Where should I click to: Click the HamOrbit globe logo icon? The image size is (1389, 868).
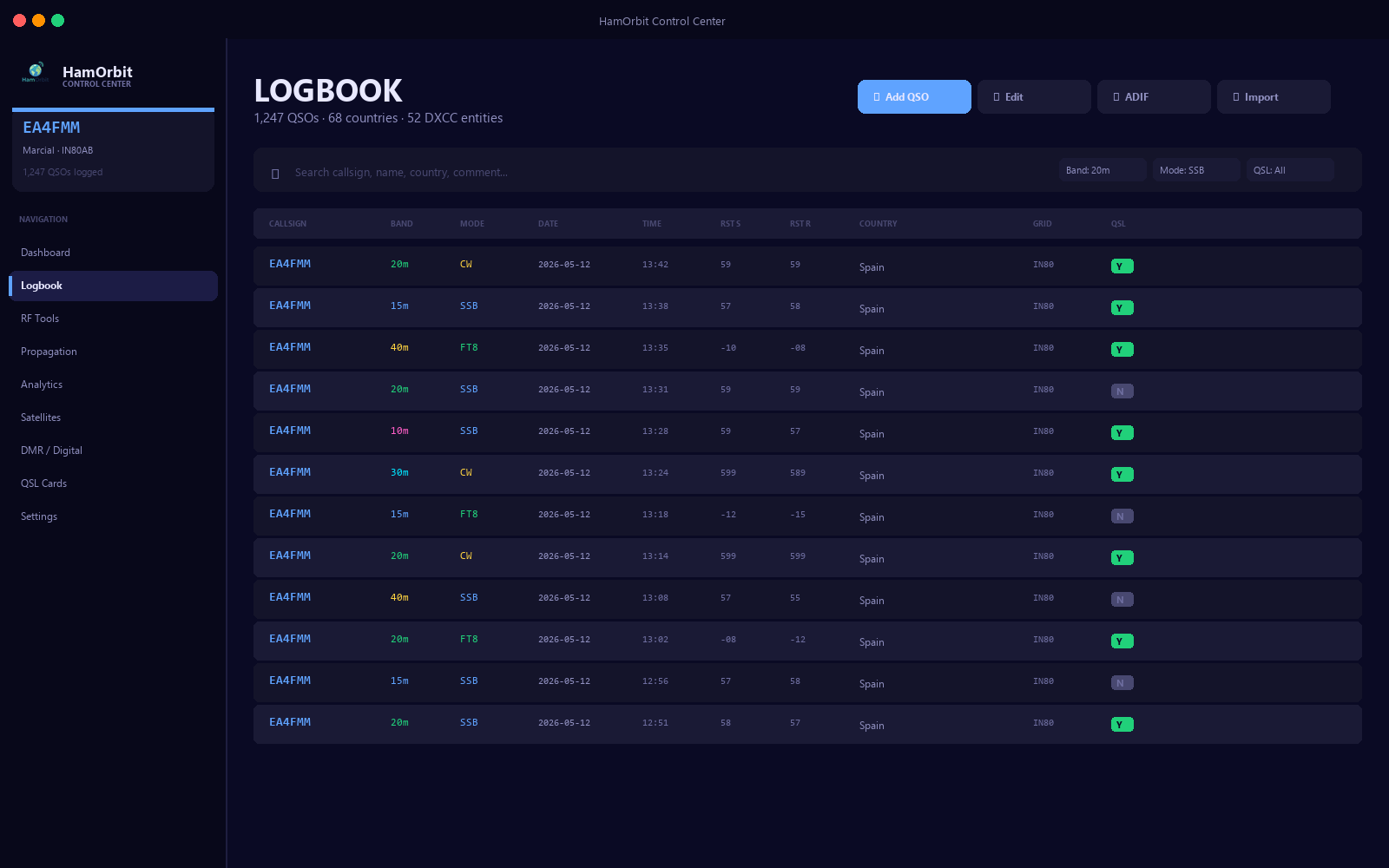(x=36, y=73)
